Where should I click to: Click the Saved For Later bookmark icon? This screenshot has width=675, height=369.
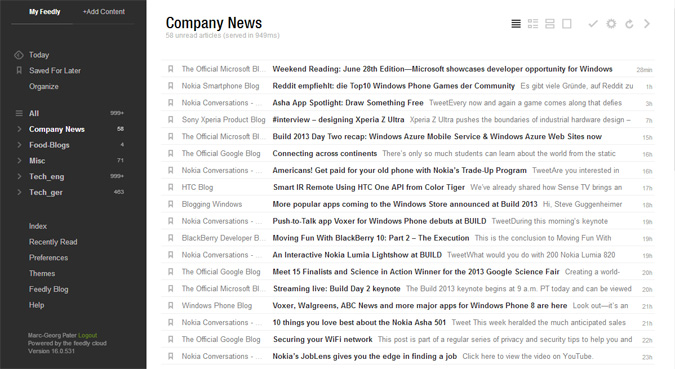pyautogui.click(x=19, y=70)
